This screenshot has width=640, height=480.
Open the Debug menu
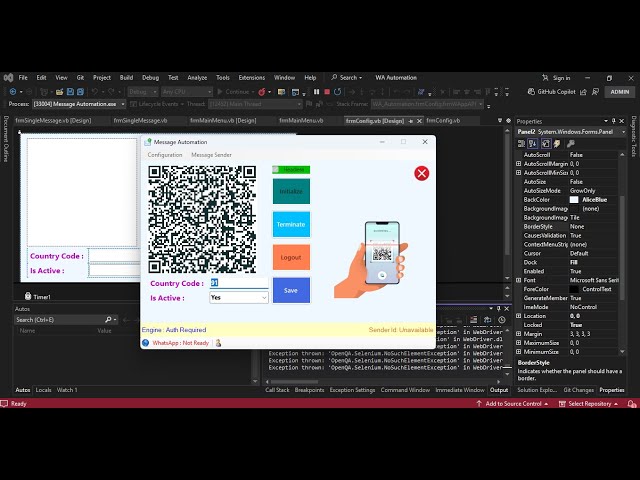pos(150,78)
